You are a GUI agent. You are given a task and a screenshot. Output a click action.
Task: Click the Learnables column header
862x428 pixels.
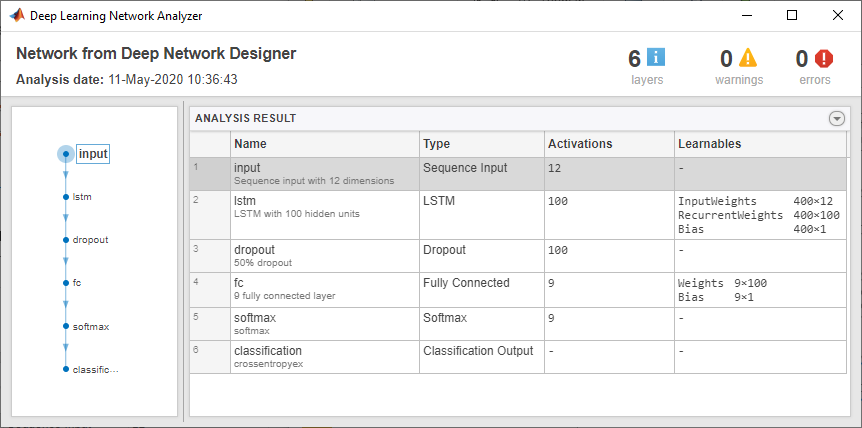(760, 144)
